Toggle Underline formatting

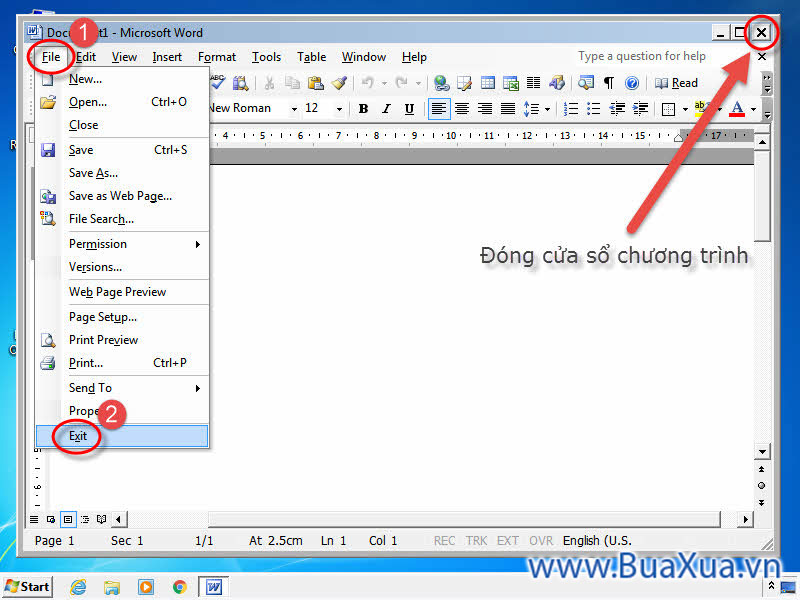point(409,109)
